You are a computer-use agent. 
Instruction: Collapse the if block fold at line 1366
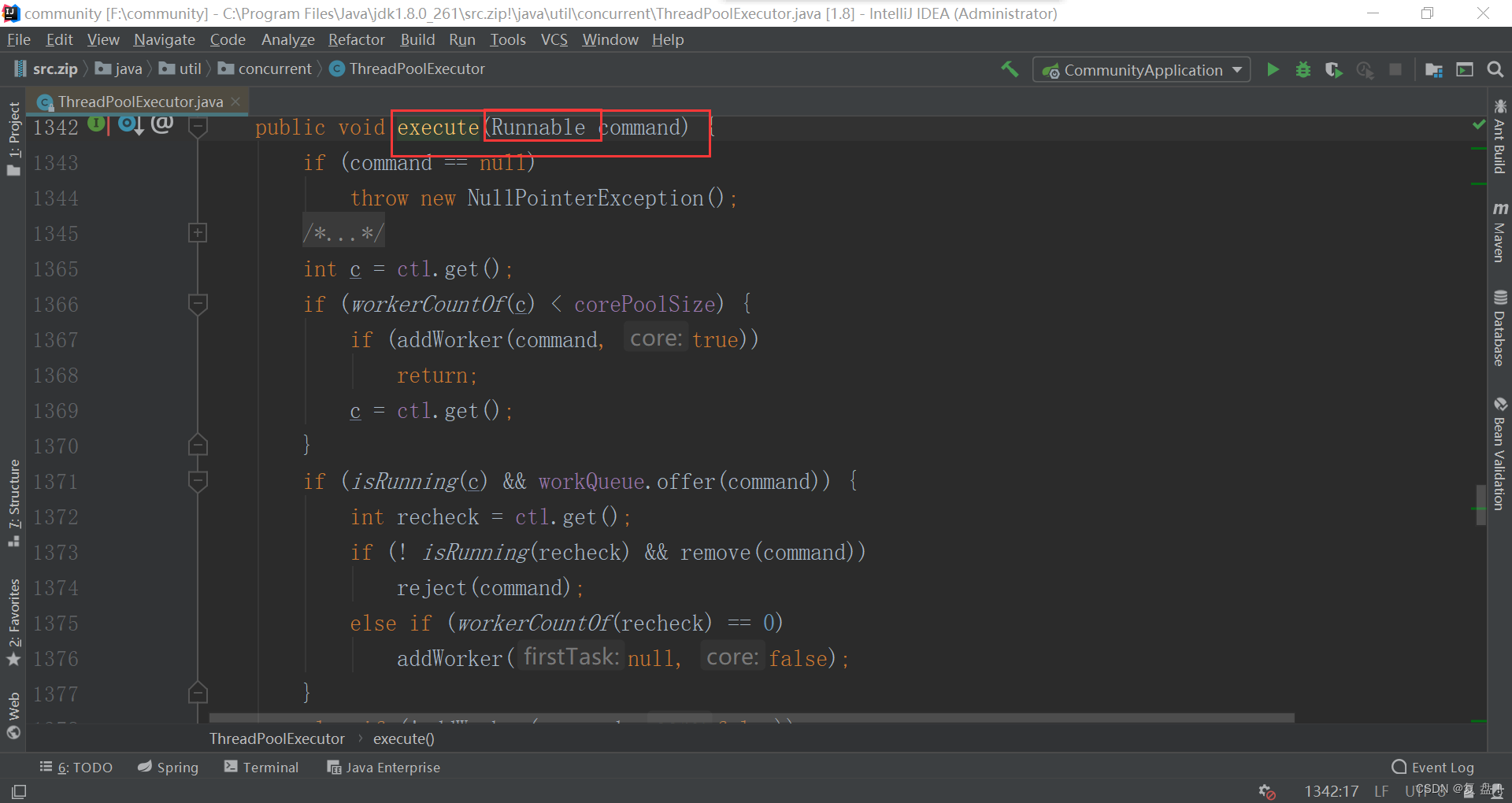point(198,303)
